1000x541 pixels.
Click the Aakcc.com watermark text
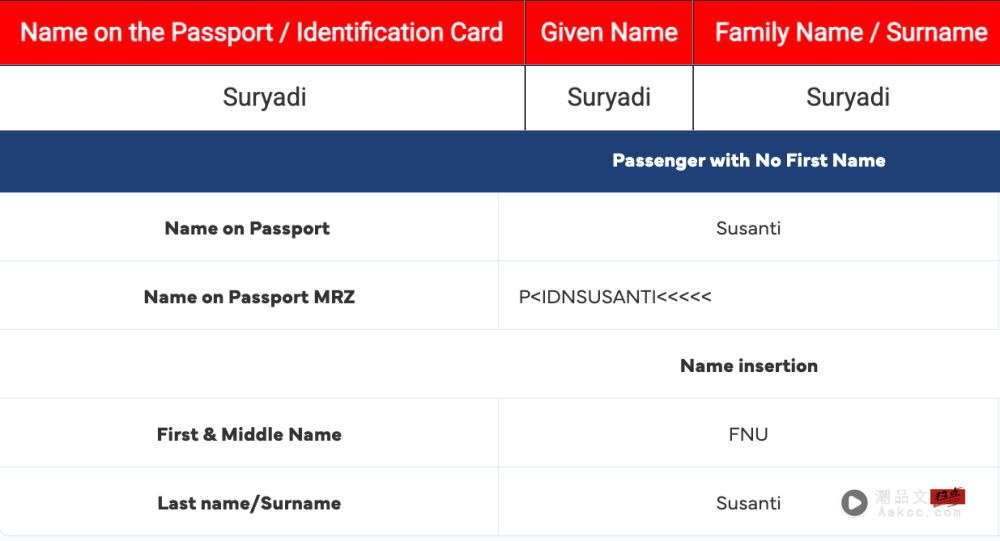pos(919,512)
